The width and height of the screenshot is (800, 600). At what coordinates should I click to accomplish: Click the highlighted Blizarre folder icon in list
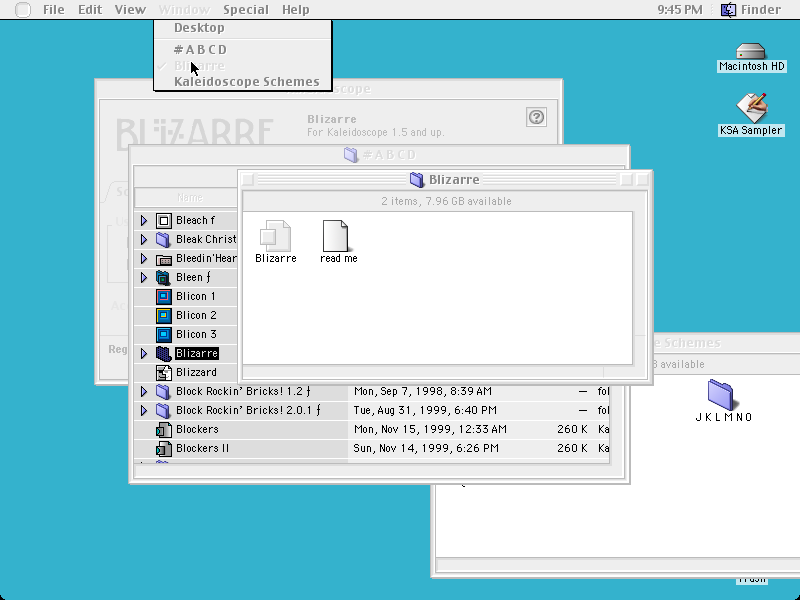pyautogui.click(x=163, y=354)
